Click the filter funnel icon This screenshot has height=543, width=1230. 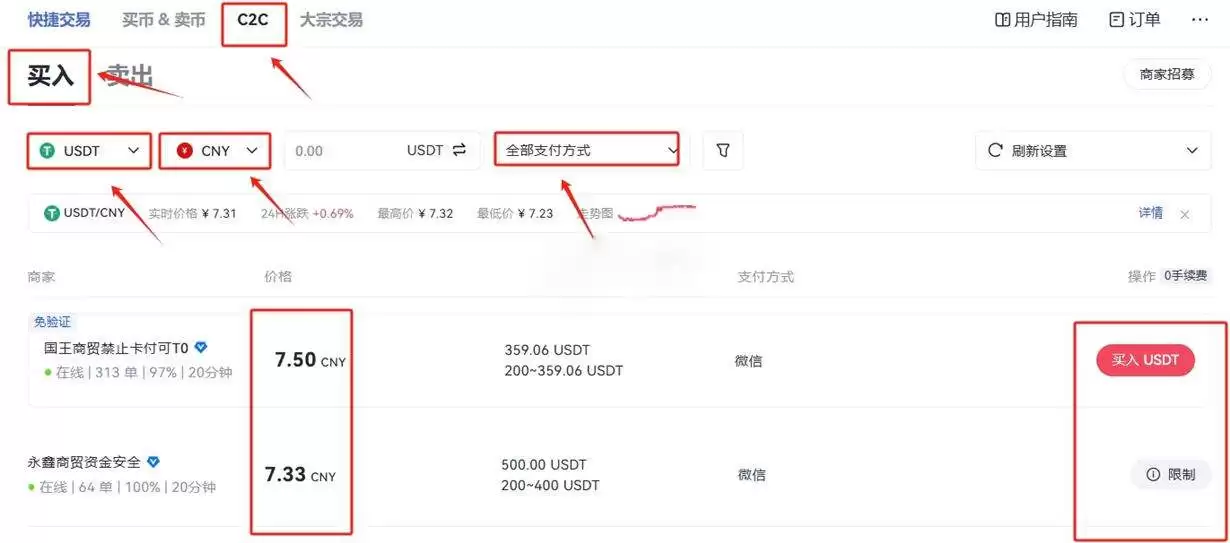tap(723, 150)
